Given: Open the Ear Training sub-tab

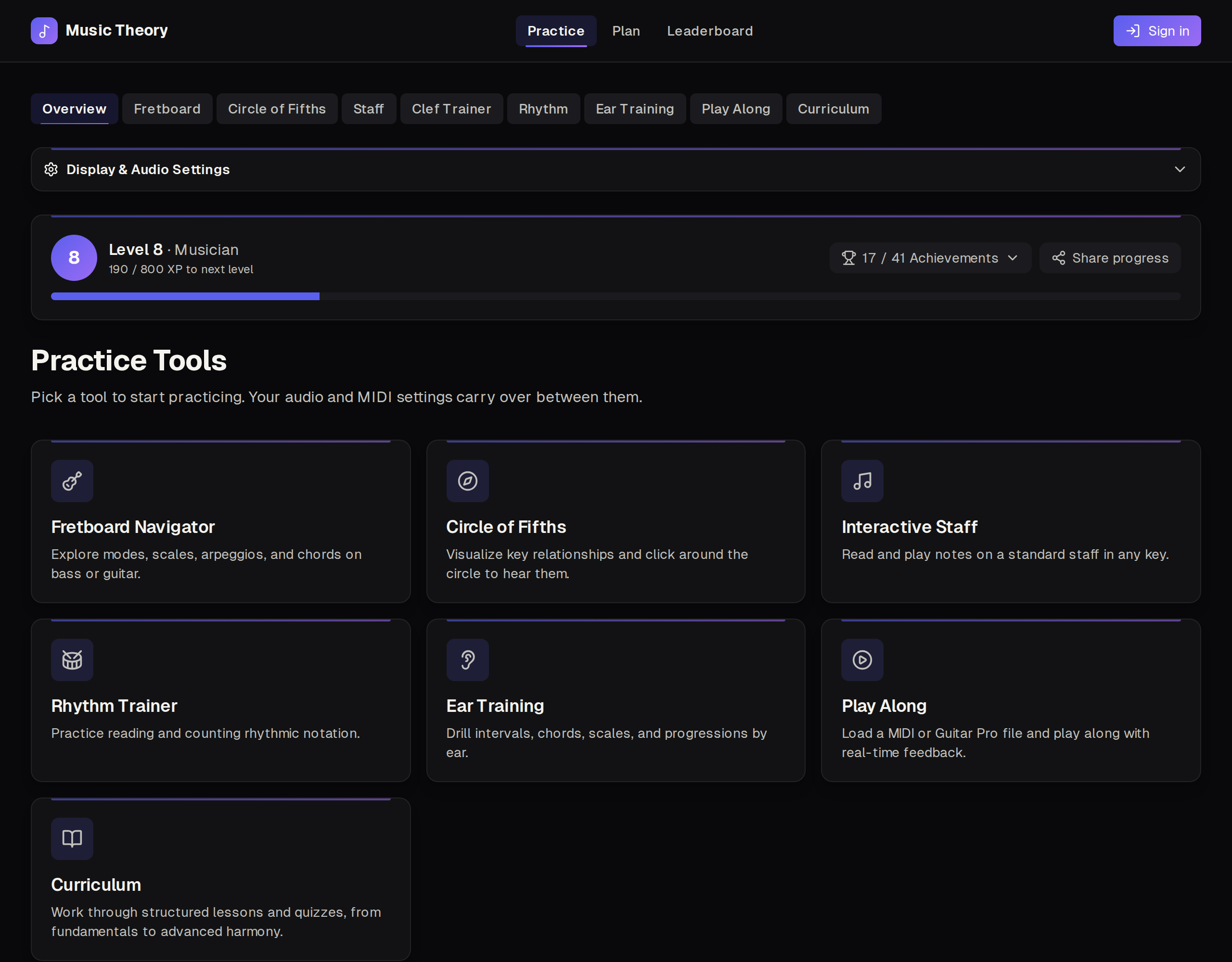Looking at the screenshot, I should click(x=635, y=109).
